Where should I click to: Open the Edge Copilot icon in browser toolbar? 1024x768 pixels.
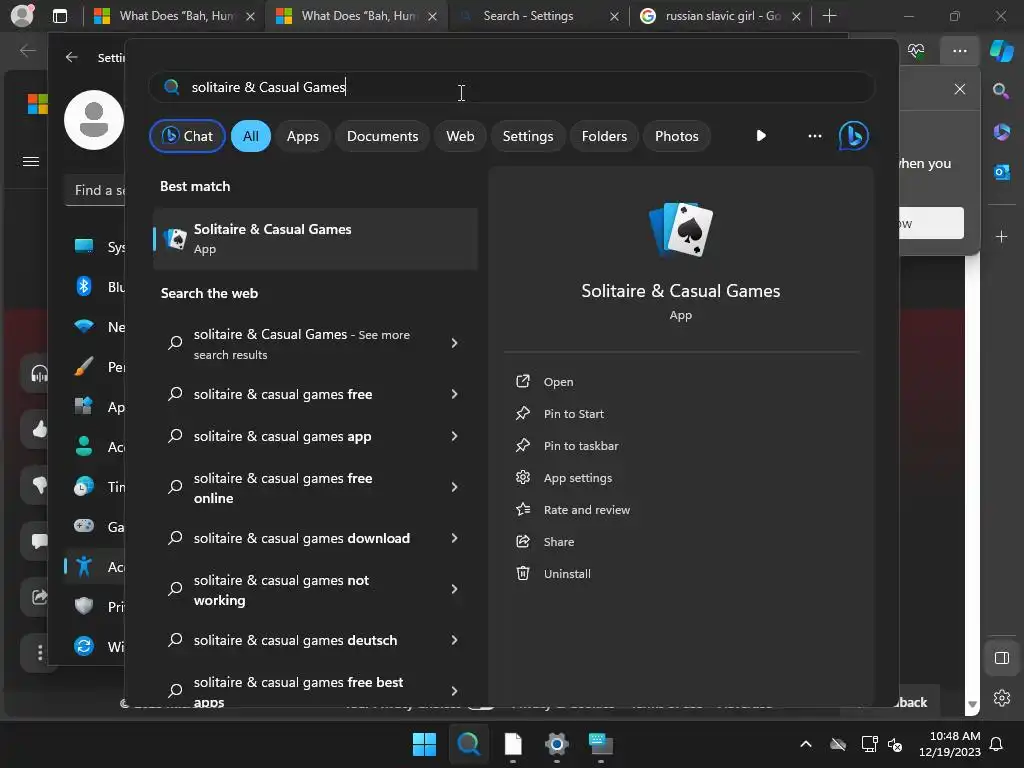point(1001,50)
